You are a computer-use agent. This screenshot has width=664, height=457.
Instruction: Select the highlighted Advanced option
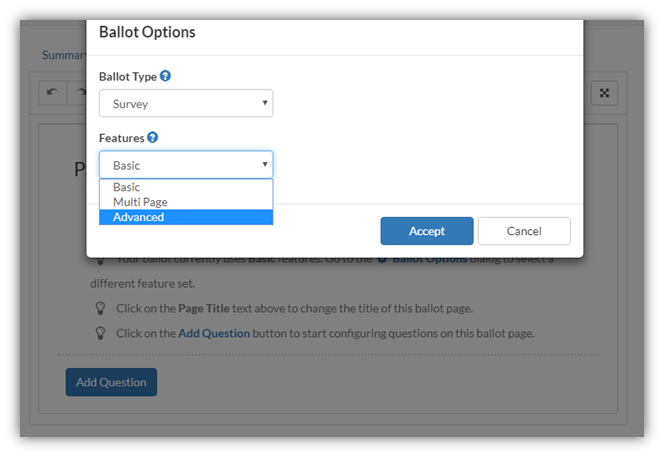(186, 217)
